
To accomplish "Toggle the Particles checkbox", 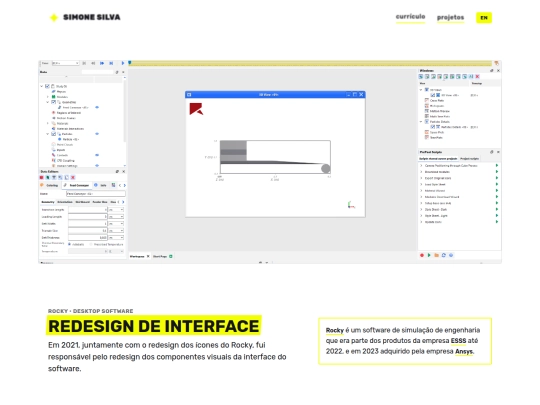I will (53, 134).
